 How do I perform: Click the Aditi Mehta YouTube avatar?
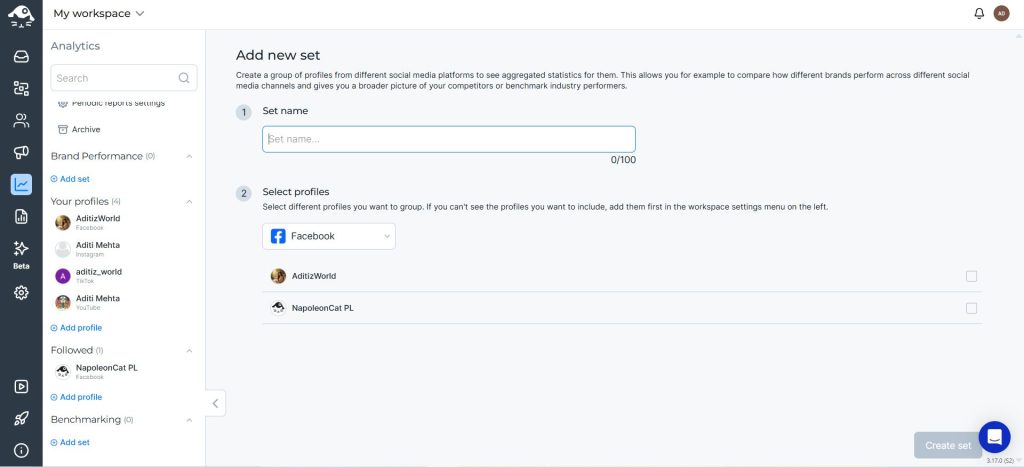point(63,302)
